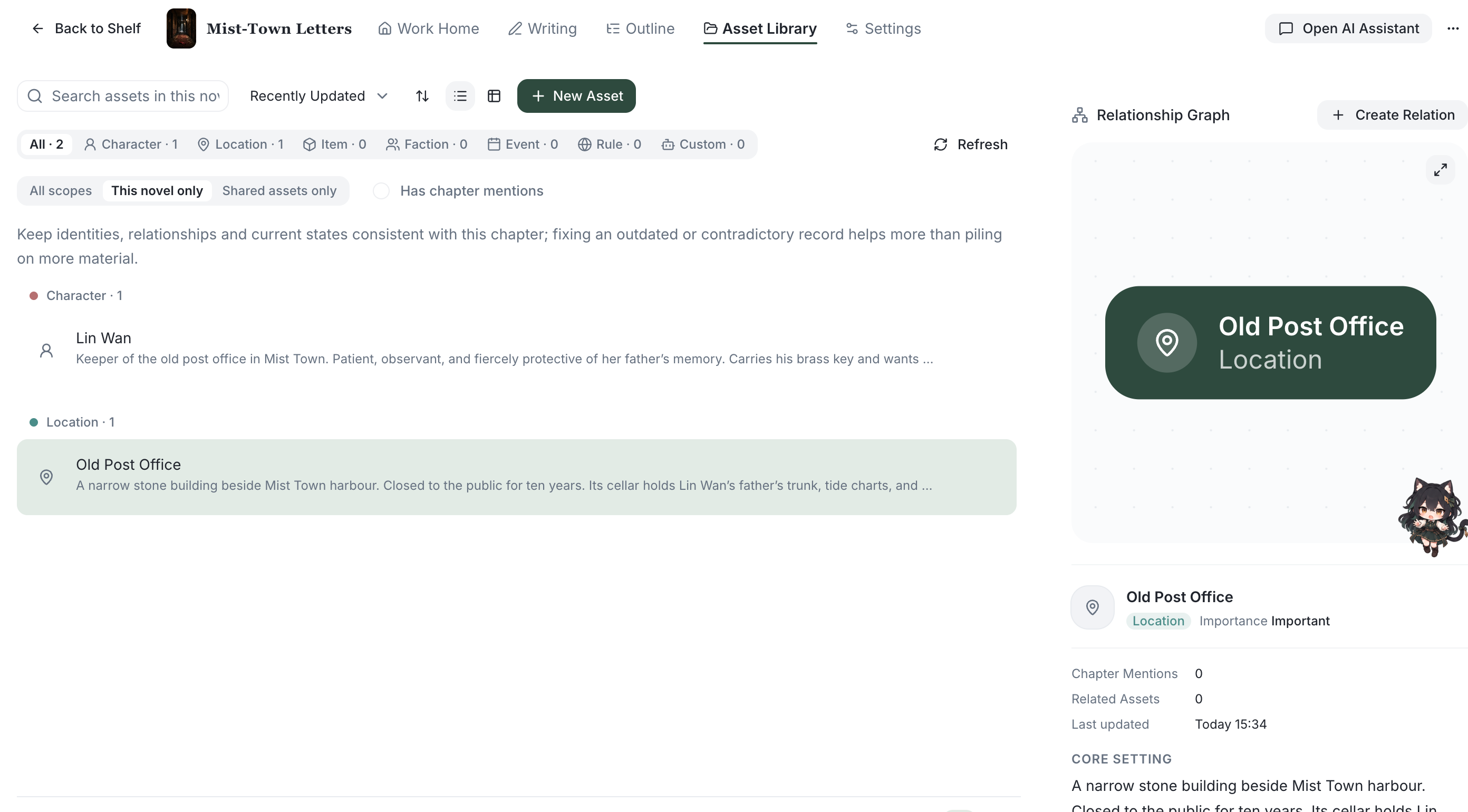Refresh the asset list

tap(971, 144)
